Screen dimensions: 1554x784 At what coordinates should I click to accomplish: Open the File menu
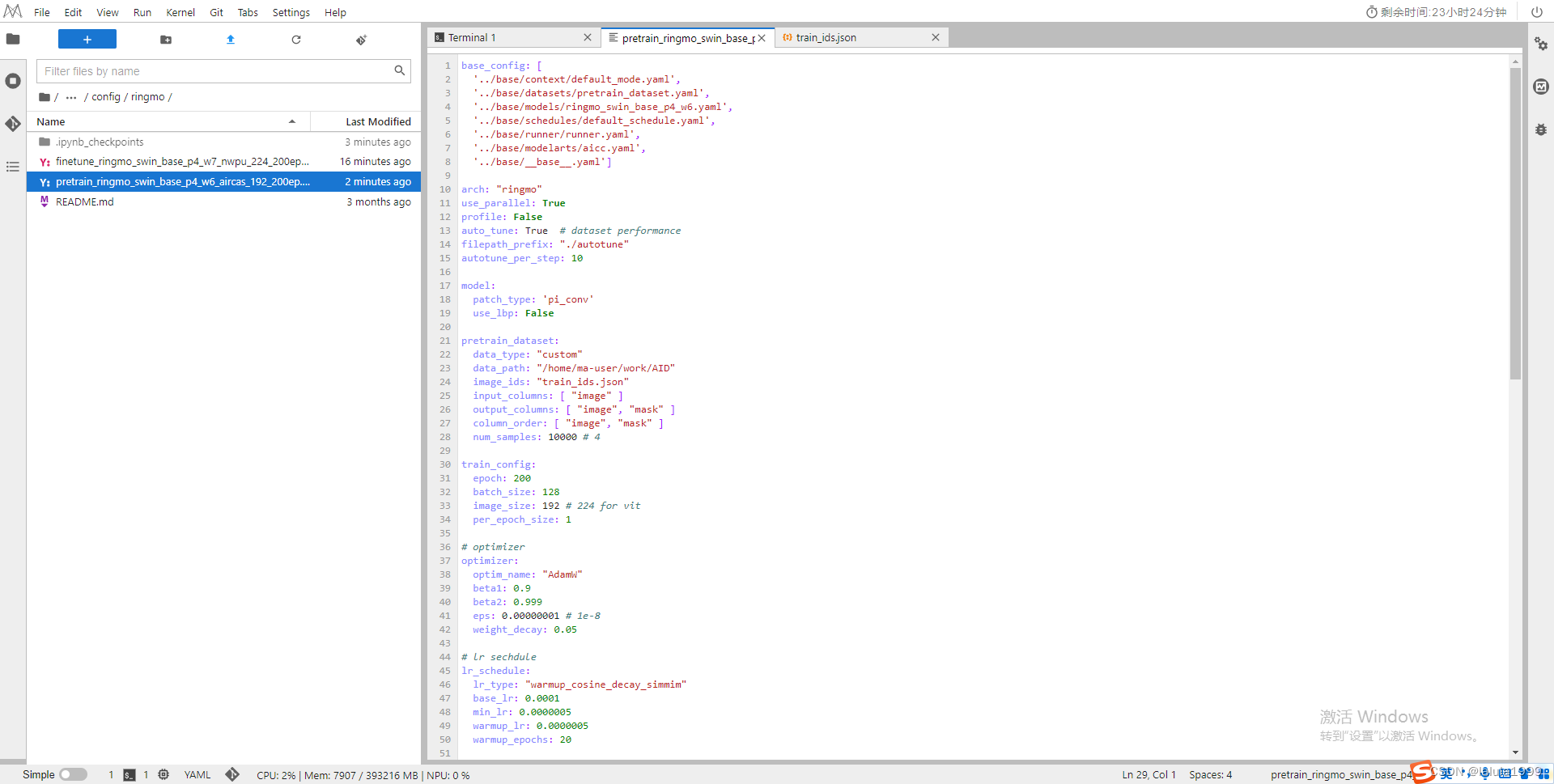click(x=42, y=12)
